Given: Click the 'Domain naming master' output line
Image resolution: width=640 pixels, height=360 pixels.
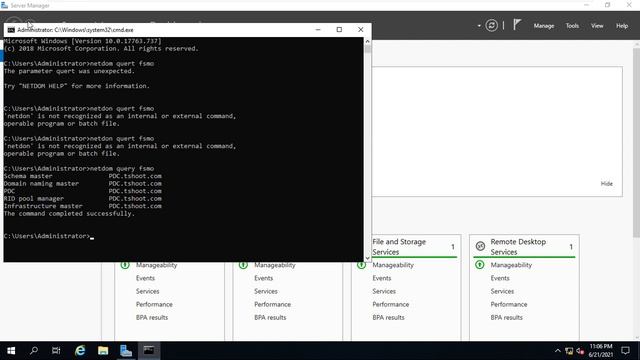Looking at the screenshot, I should 83,184.
